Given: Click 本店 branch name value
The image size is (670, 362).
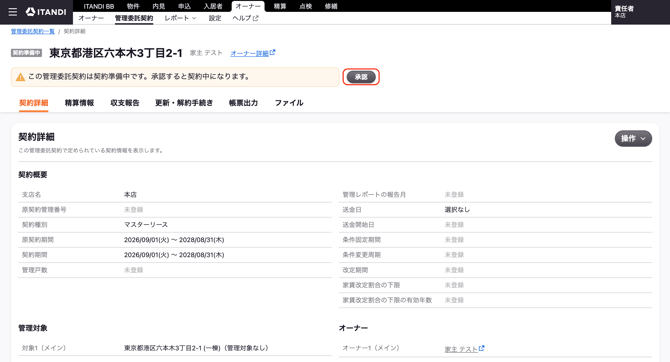Looking at the screenshot, I should (130, 195).
